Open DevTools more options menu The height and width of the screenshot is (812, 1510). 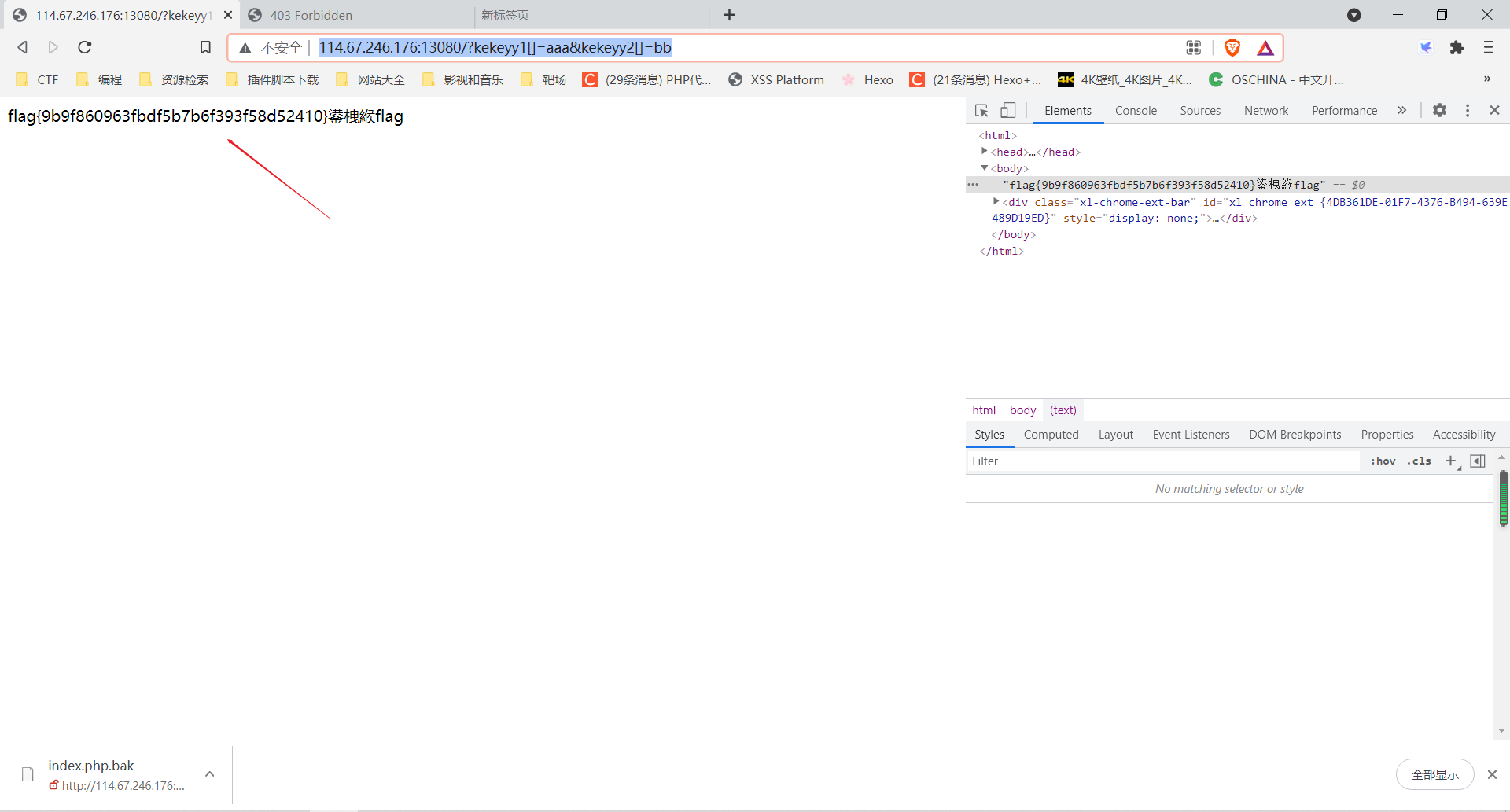[x=1468, y=111]
